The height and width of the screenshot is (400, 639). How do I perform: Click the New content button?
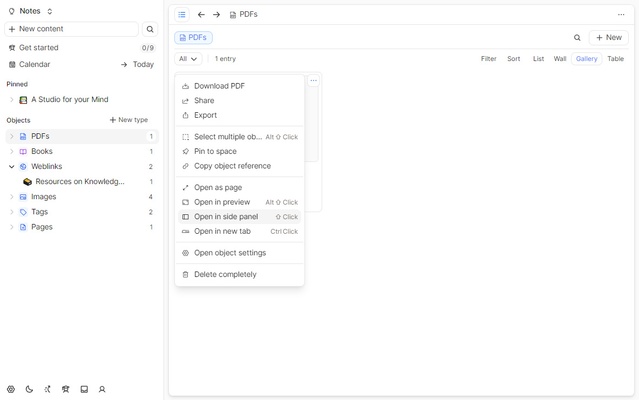(72, 29)
